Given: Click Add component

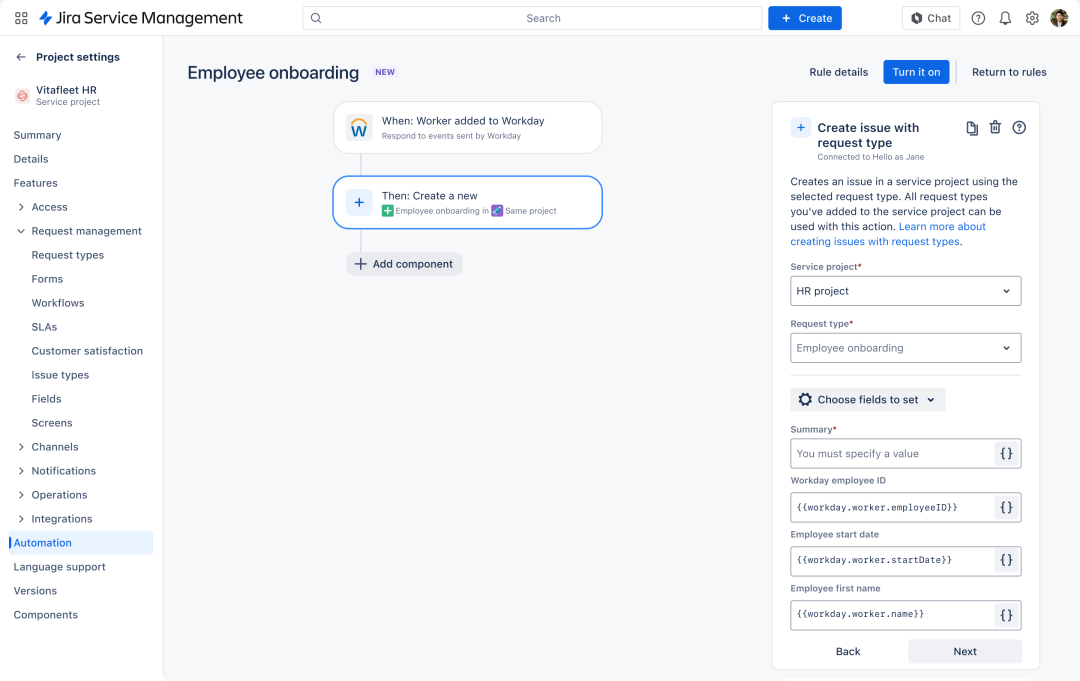Looking at the screenshot, I should [404, 264].
